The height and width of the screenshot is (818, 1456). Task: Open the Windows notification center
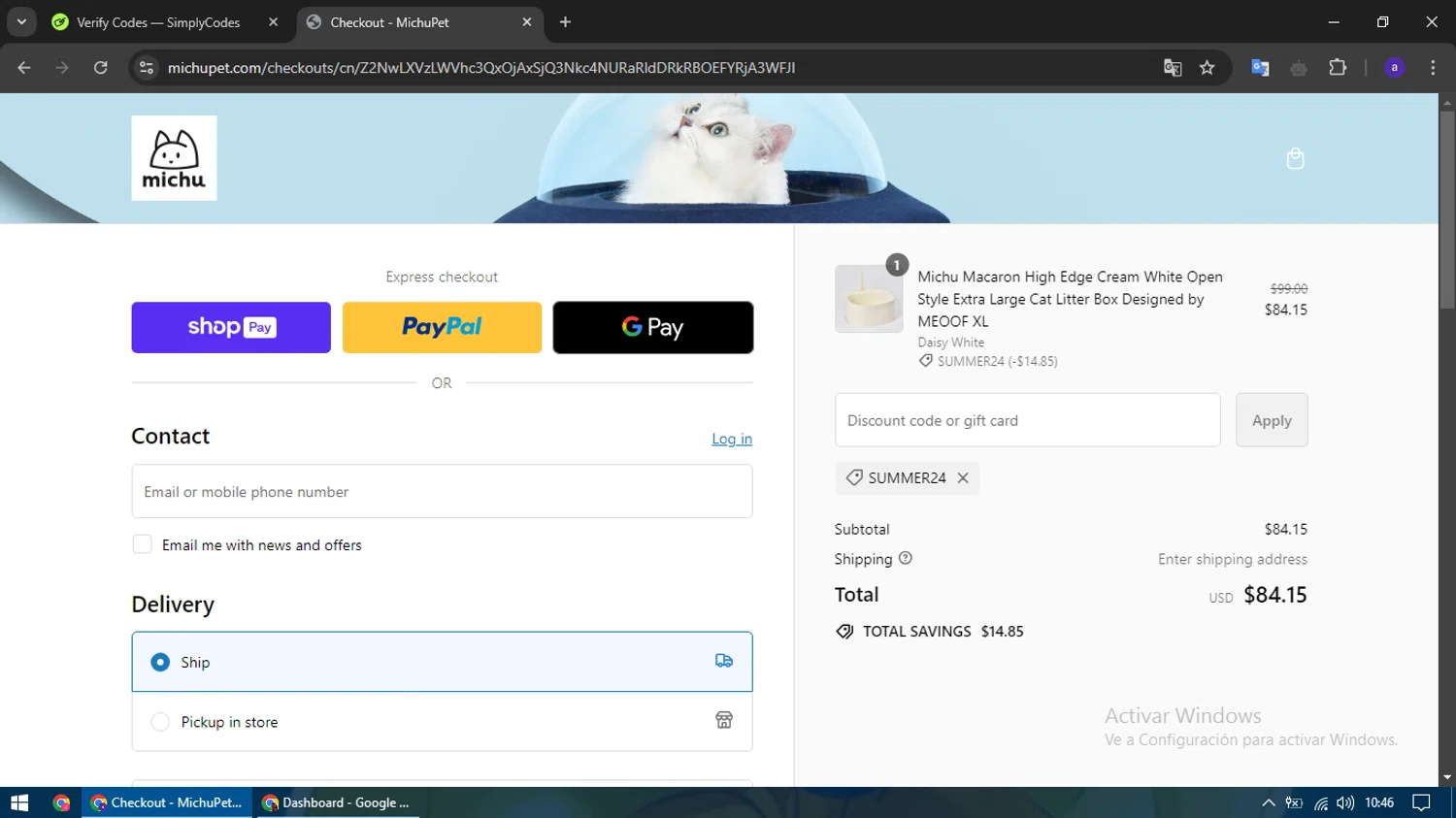click(x=1421, y=802)
